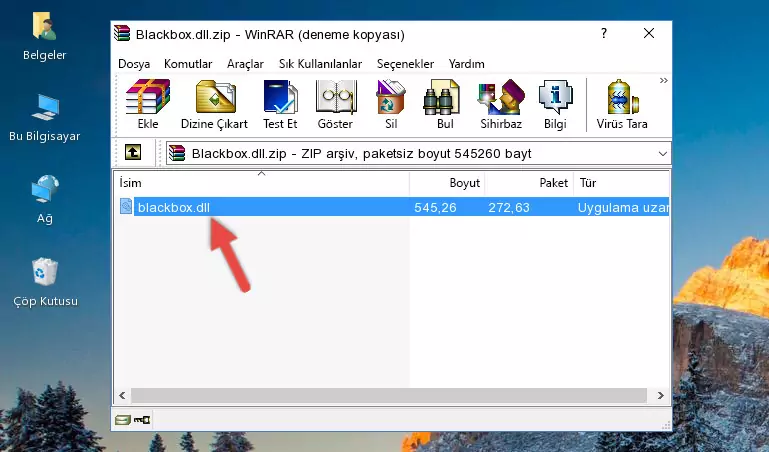This screenshot has width=769, height=452.
Task: Open Belgeler desktop folder icon
Action: click(44, 26)
